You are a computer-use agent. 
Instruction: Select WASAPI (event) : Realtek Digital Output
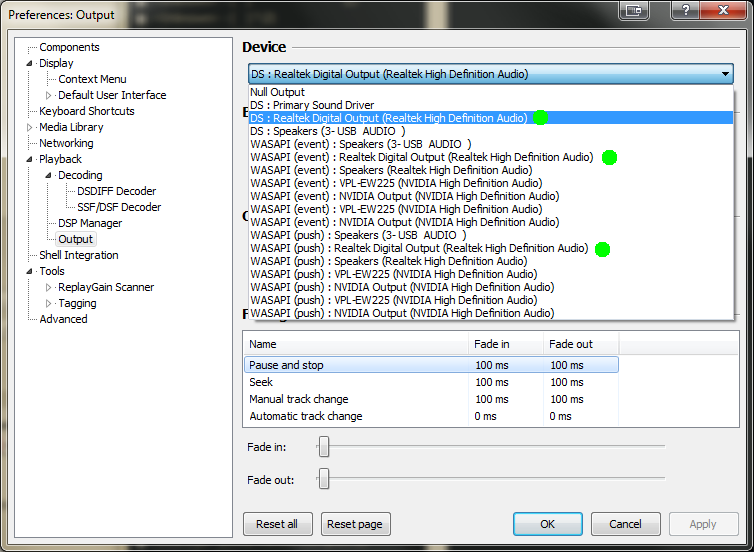coord(491,157)
